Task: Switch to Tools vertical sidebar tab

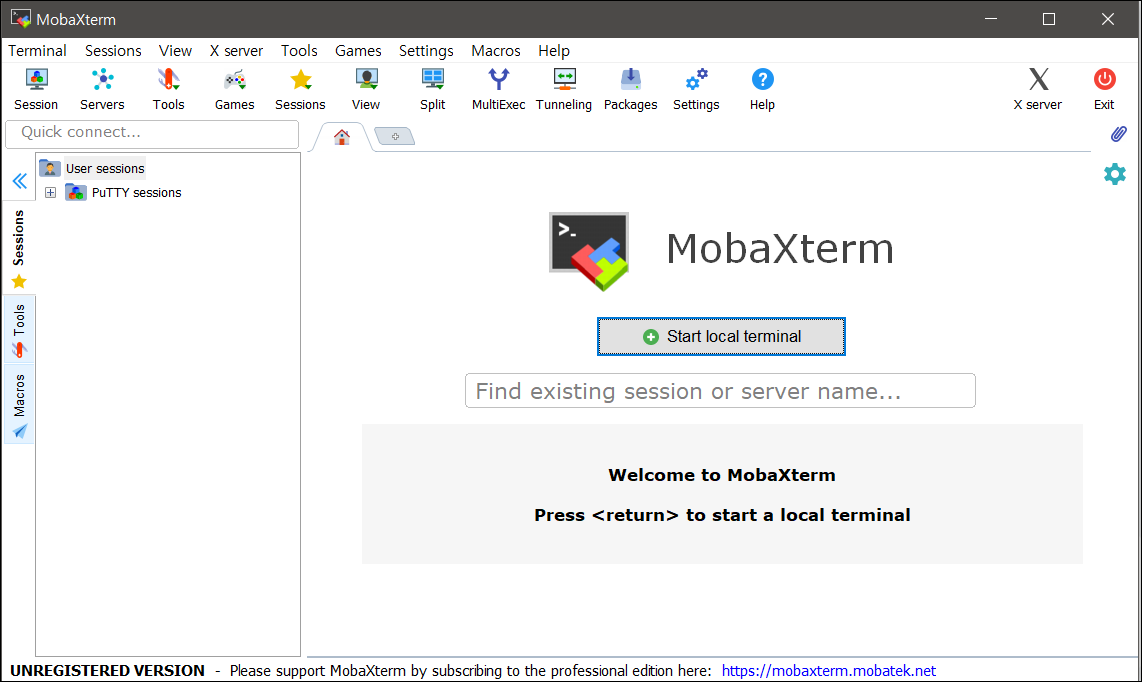Action: [19, 331]
